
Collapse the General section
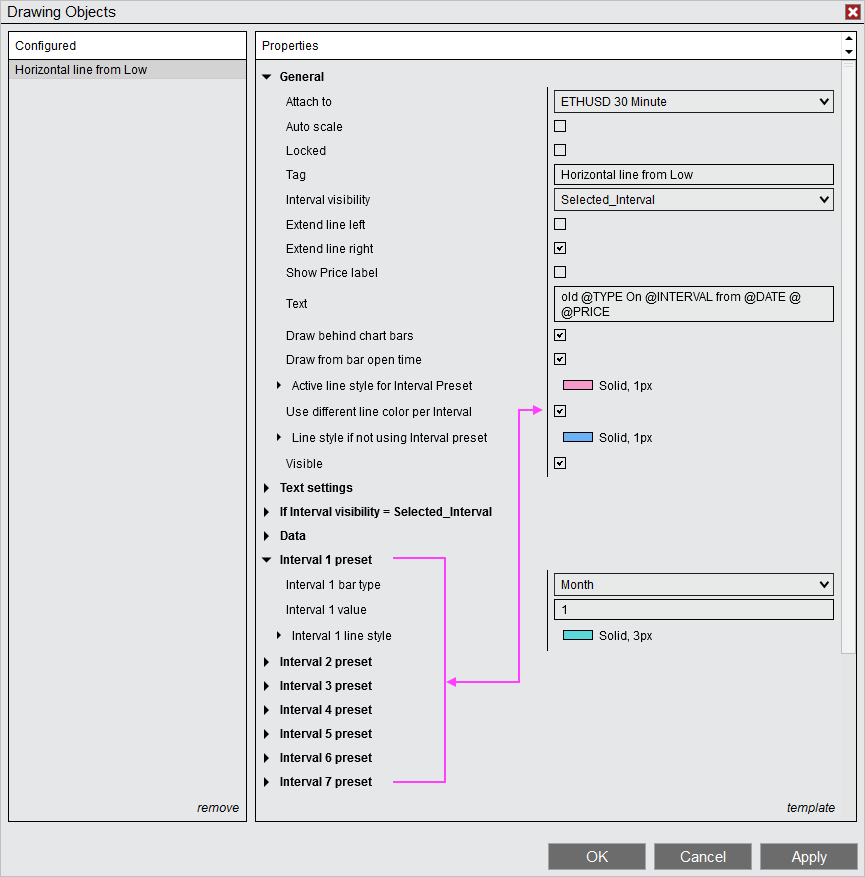point(266,76)
